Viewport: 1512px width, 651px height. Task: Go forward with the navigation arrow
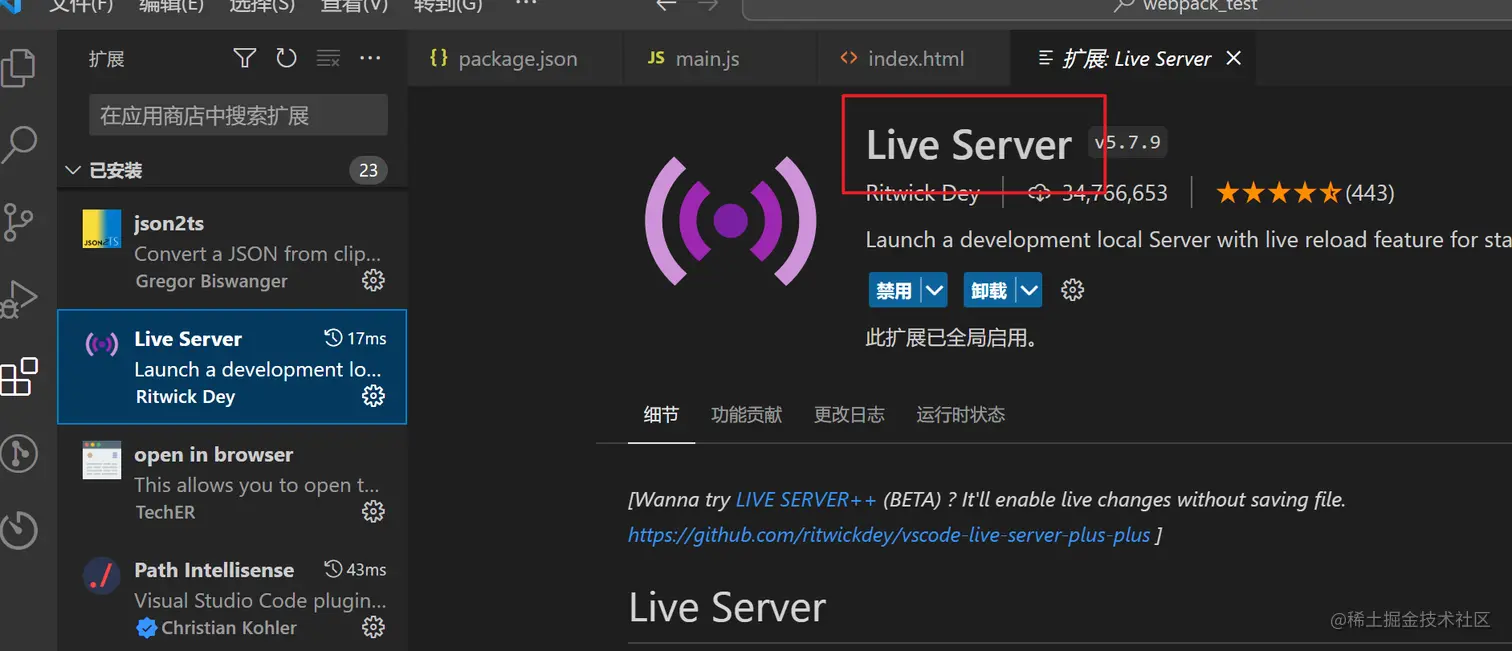[x=708, y=5]
